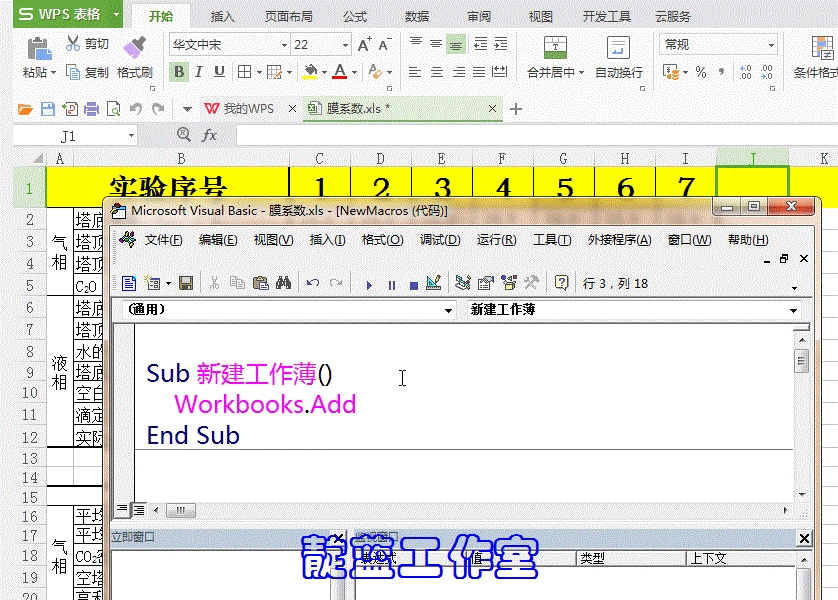This screenshot has width=838, height=600.
Task: Select the font color red swatch
Action: [340, 76]
